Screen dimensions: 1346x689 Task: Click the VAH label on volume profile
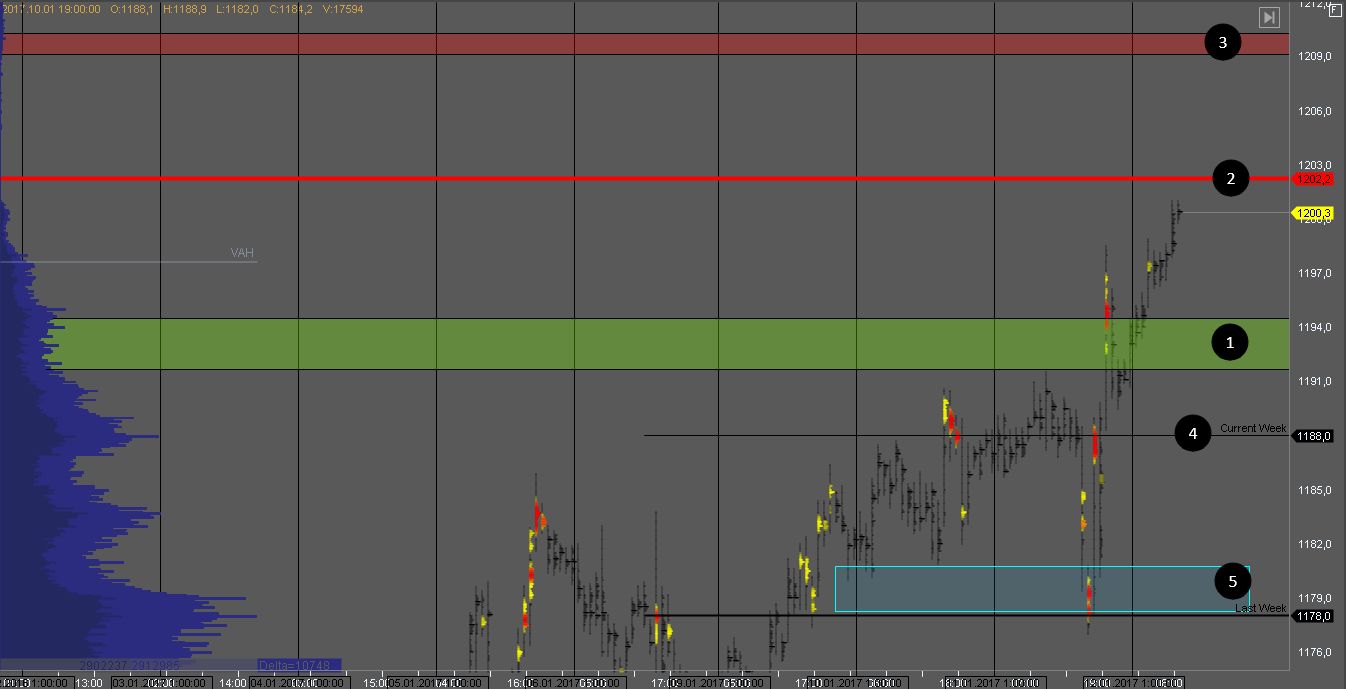(x=242, y=253)
